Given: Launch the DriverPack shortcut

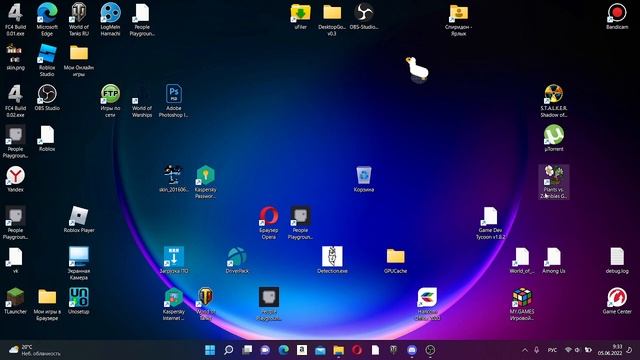Looking at the screenshot, I should pos(237,260).
